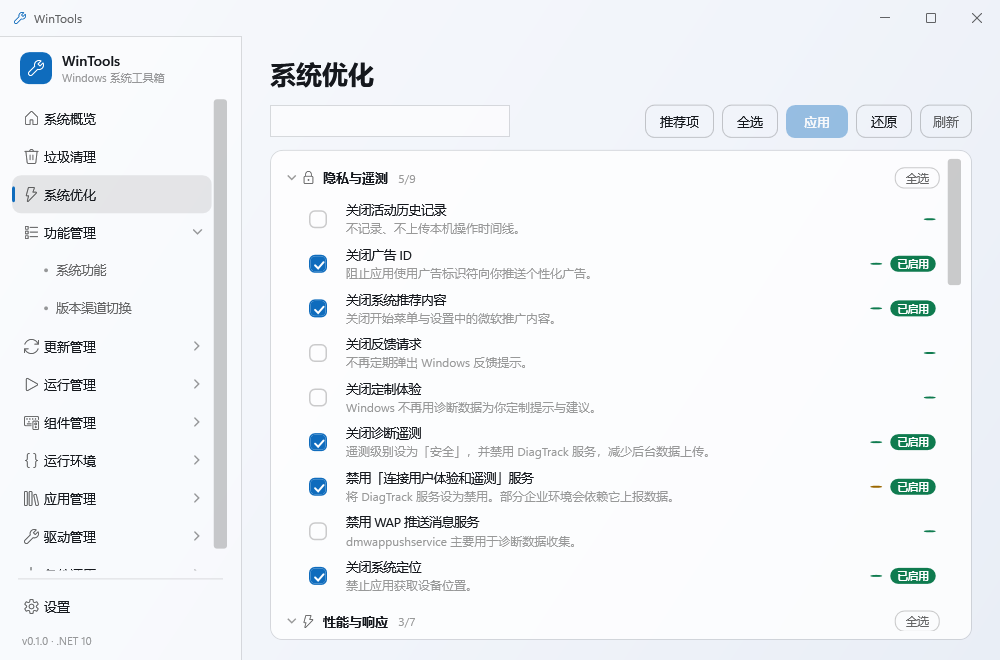Click version text v0.1.0 · .NET 10
1000x660 pixels.
tap(57, 641)
